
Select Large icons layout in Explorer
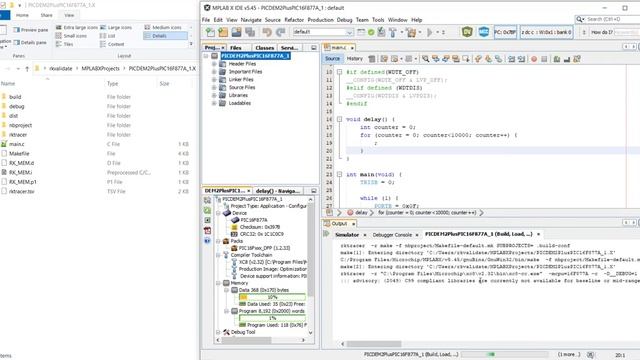click(x=116, y=27)
